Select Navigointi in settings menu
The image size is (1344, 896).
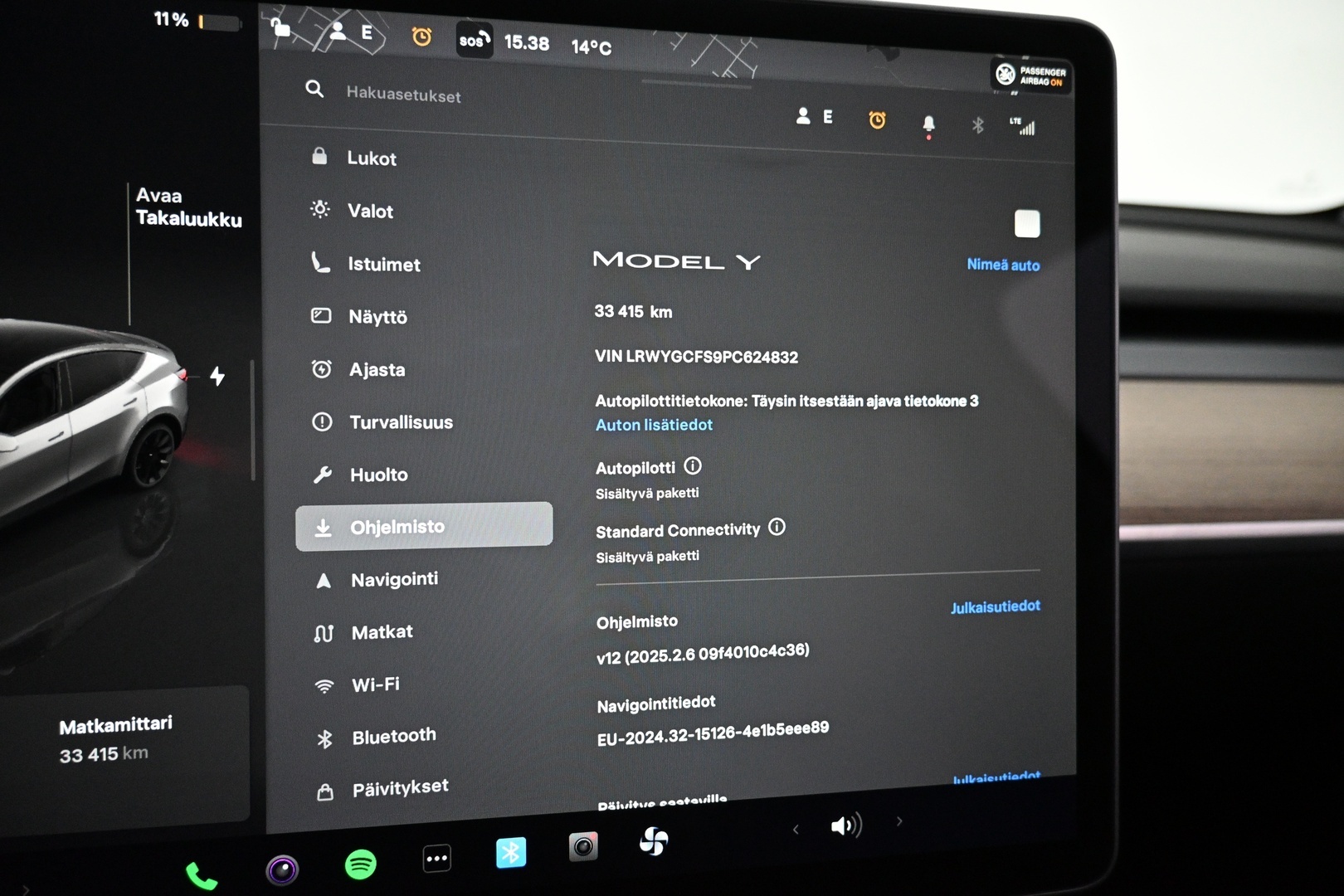(393, 579)
